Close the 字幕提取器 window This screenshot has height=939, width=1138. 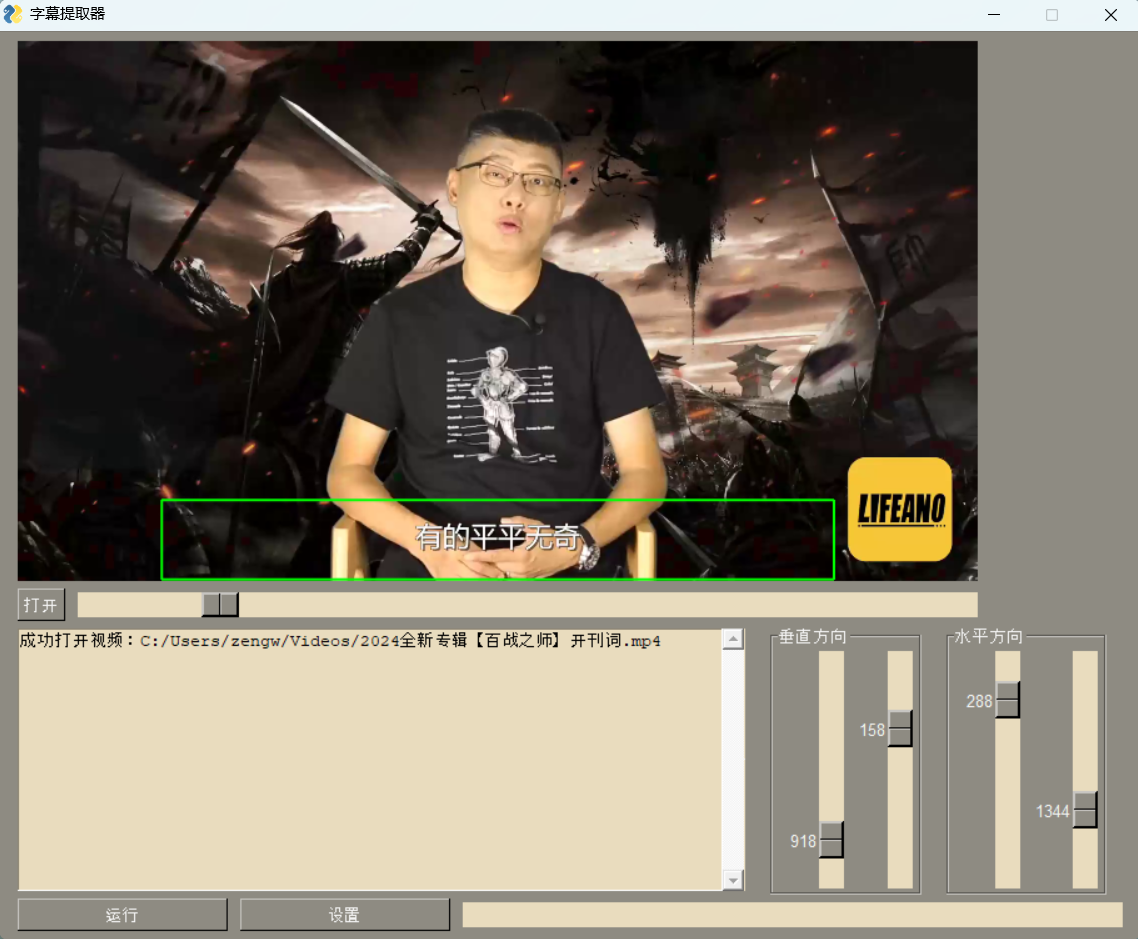[x=1110, y=15]
